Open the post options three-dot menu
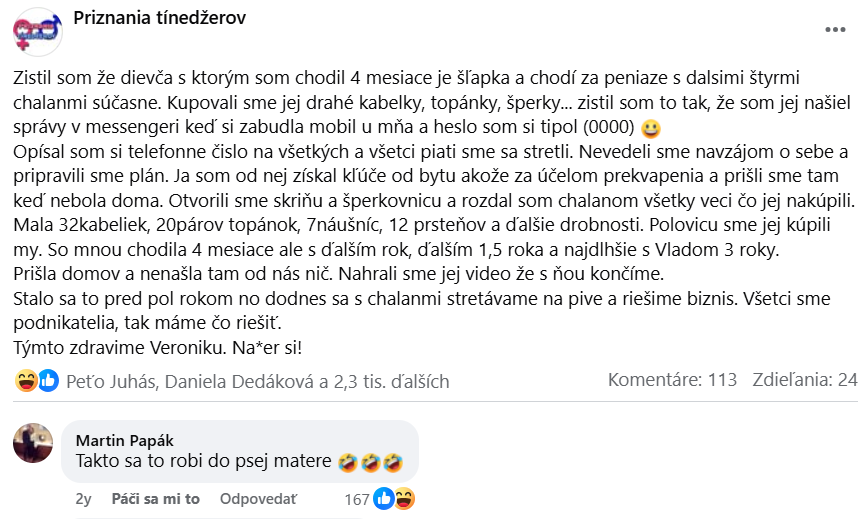This screenshot has width=866, height=520. [835, 30]
